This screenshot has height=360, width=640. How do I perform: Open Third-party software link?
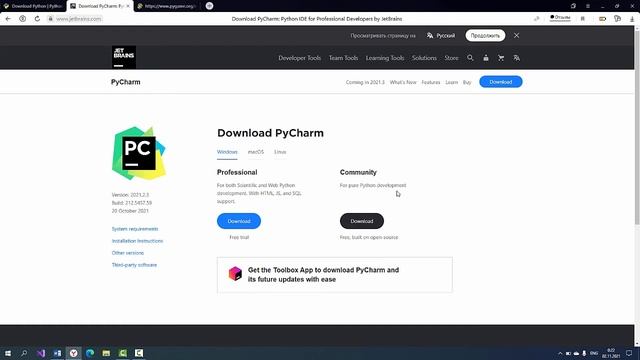134,265
